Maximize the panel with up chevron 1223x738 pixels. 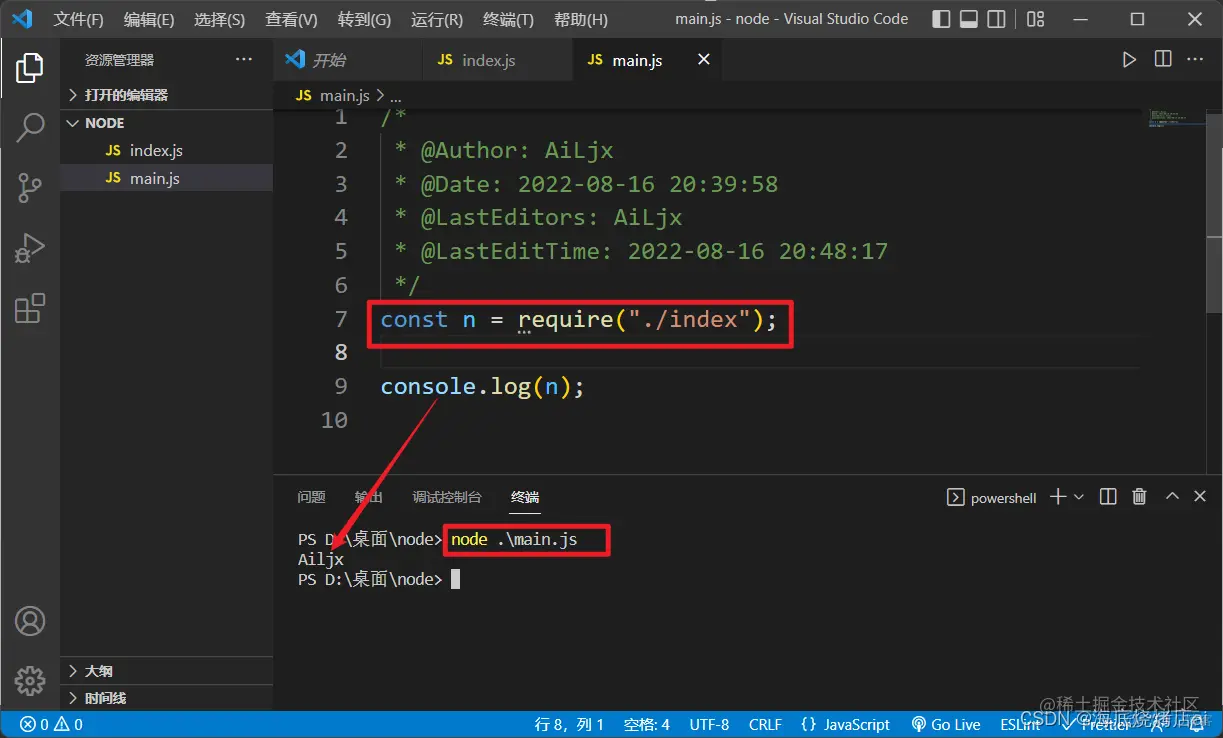(1172, 497)
